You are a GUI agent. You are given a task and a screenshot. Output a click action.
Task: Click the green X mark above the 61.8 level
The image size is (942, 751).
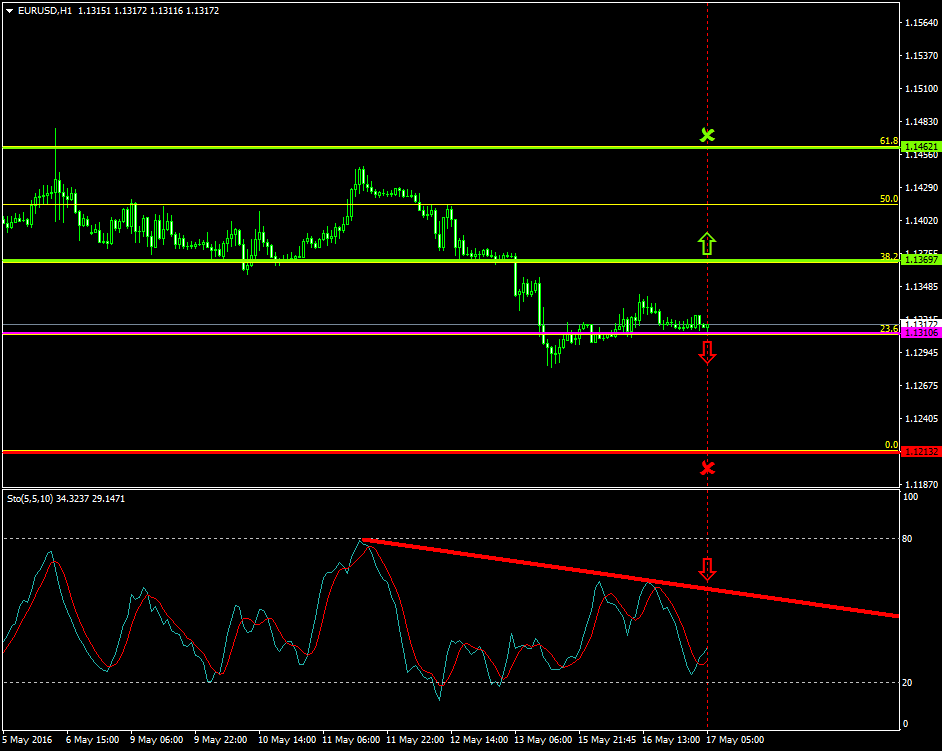tap(708, 134)
